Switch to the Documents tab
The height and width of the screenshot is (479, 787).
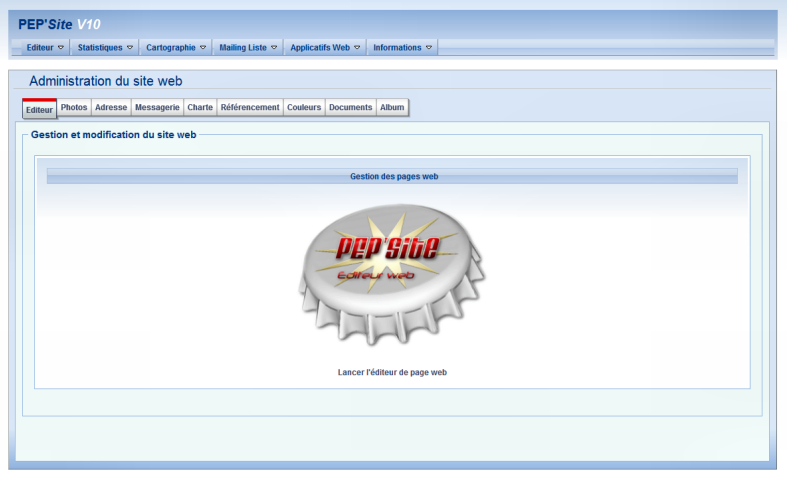(x=350, y=107)
